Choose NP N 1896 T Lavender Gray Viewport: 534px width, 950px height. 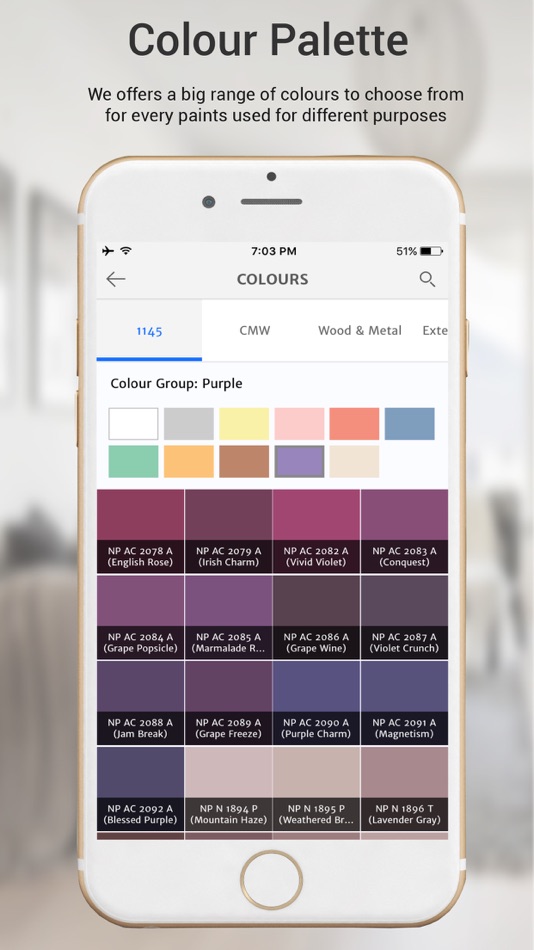[x=404, y=789]
